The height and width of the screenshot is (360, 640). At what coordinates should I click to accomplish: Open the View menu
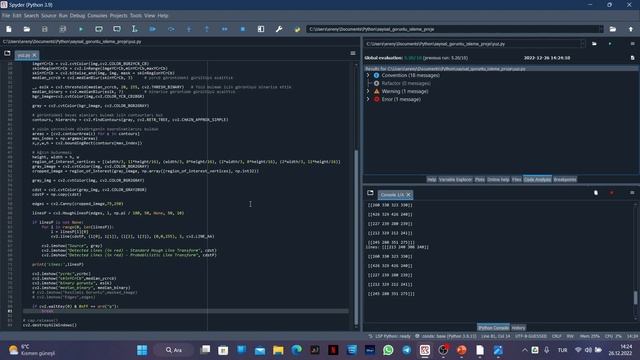pyautogui.click(x=149, y=16)
